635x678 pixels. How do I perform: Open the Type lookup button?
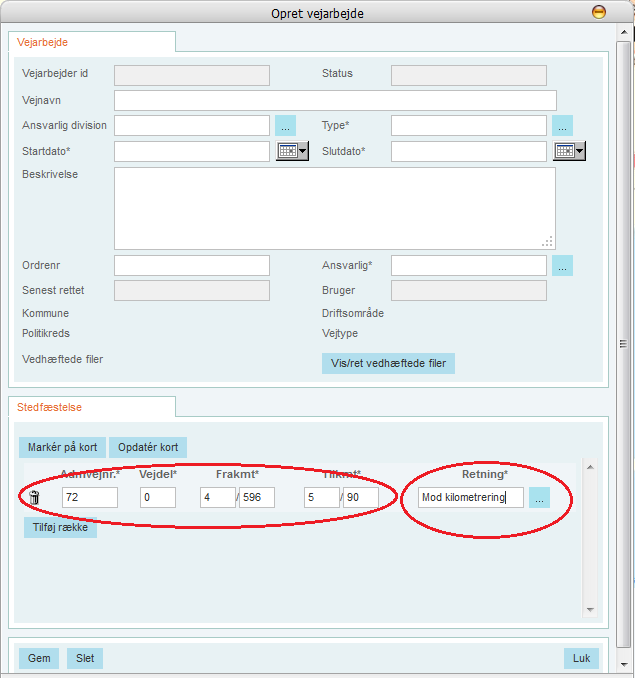pos(562,126)
